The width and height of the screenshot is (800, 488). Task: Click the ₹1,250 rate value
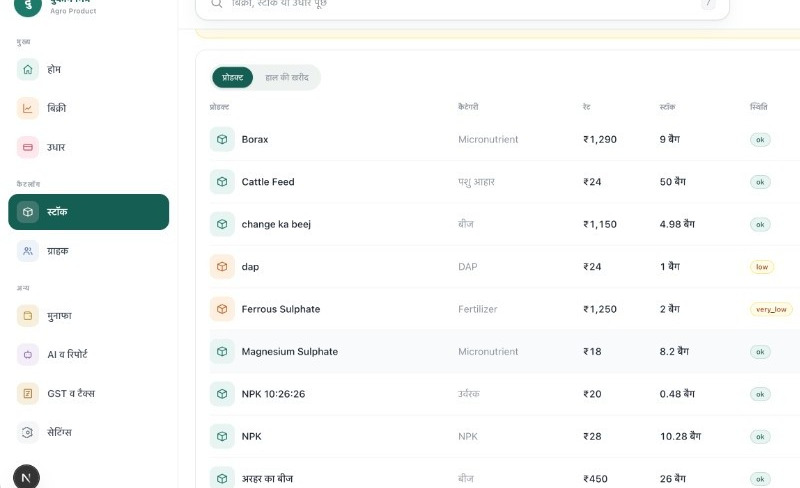(600, 309)
